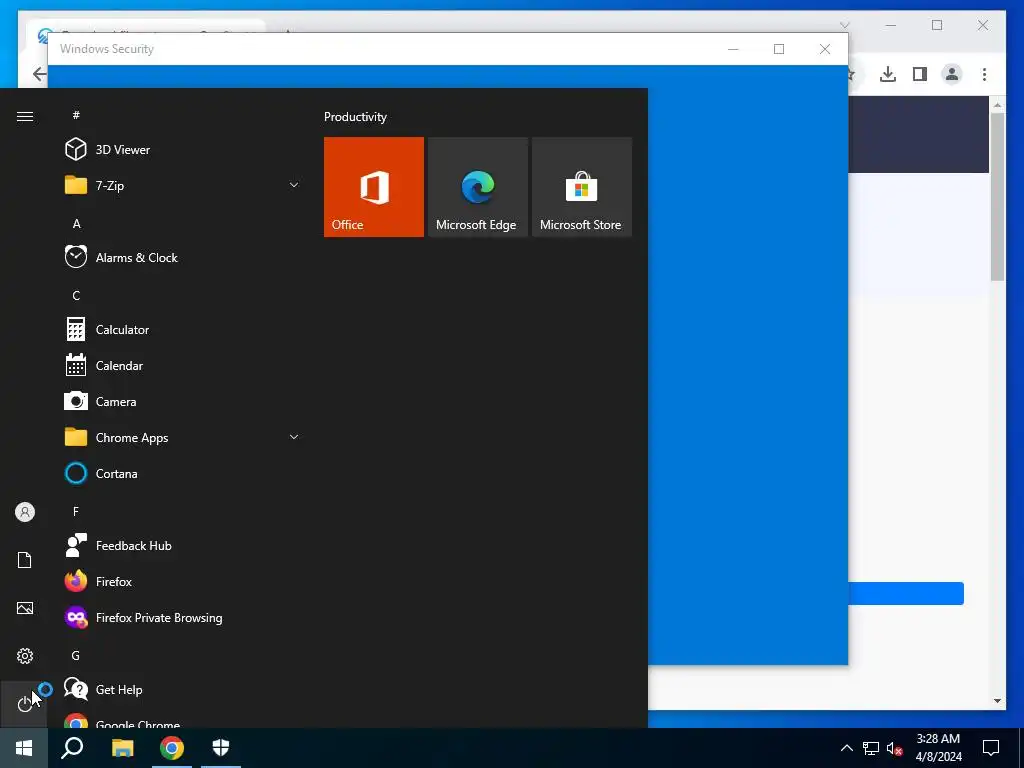Jump to the letter G section header

coord(76,656)
